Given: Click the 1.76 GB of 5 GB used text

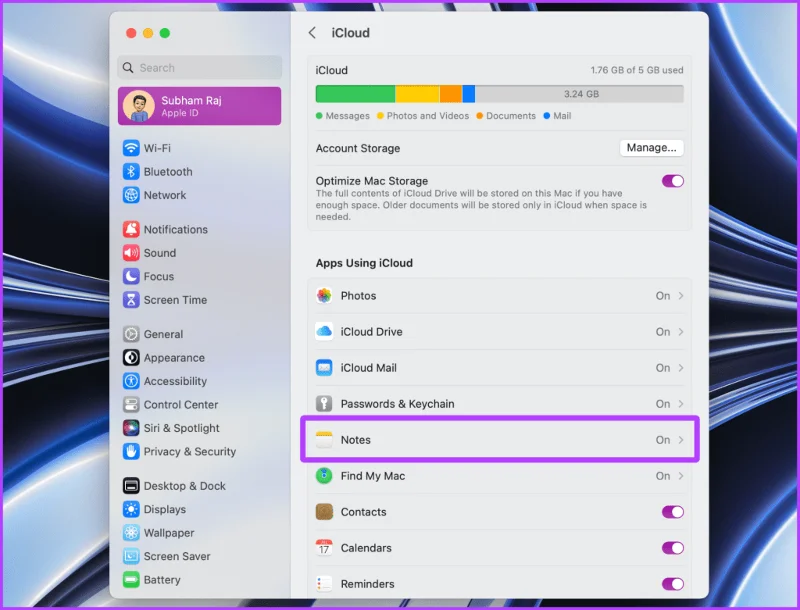Looking at the screenshot, I should pos(637,70).
